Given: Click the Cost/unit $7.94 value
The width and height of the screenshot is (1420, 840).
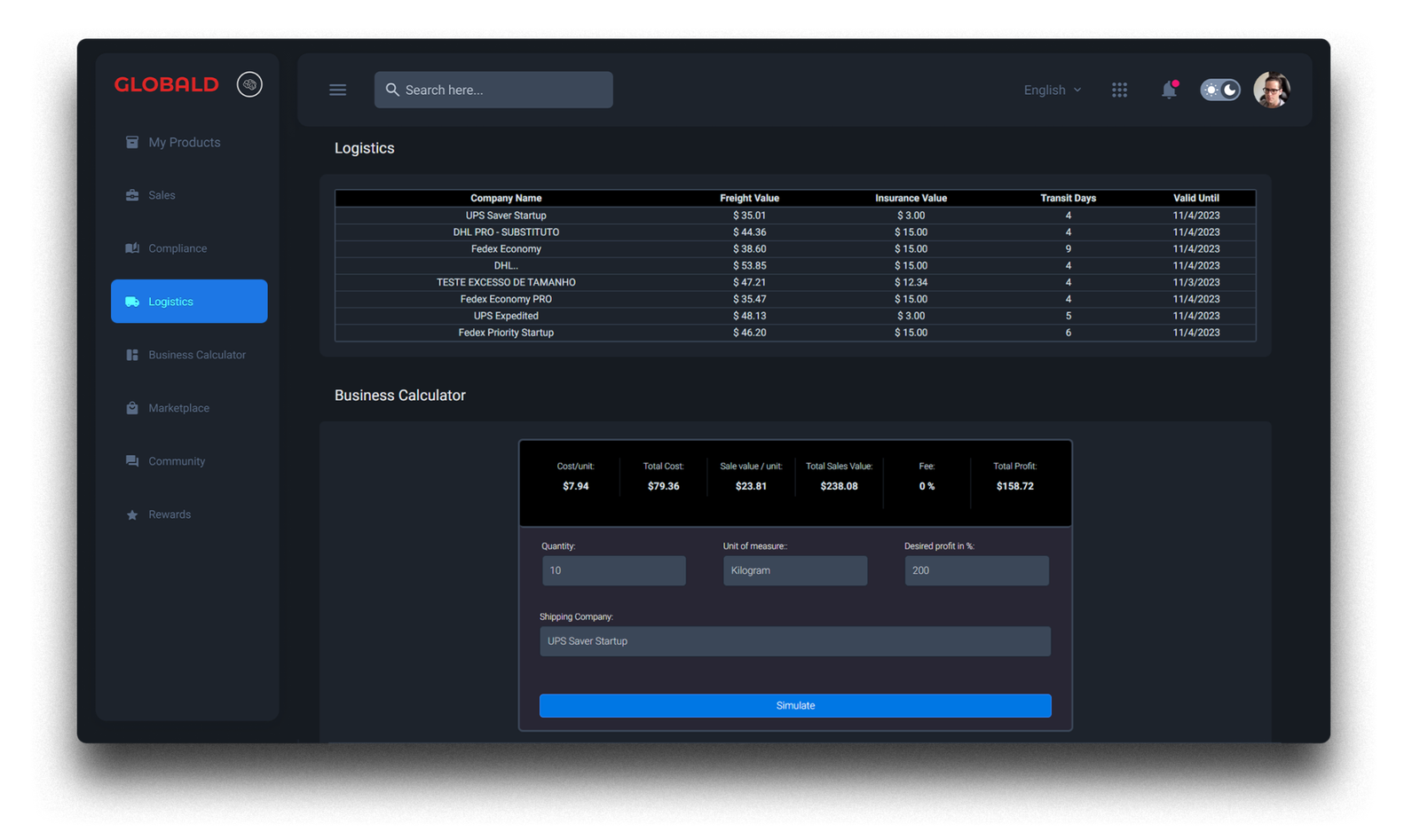Looking at the screenshot, I should pyautogui.click(x=575, y=486).
